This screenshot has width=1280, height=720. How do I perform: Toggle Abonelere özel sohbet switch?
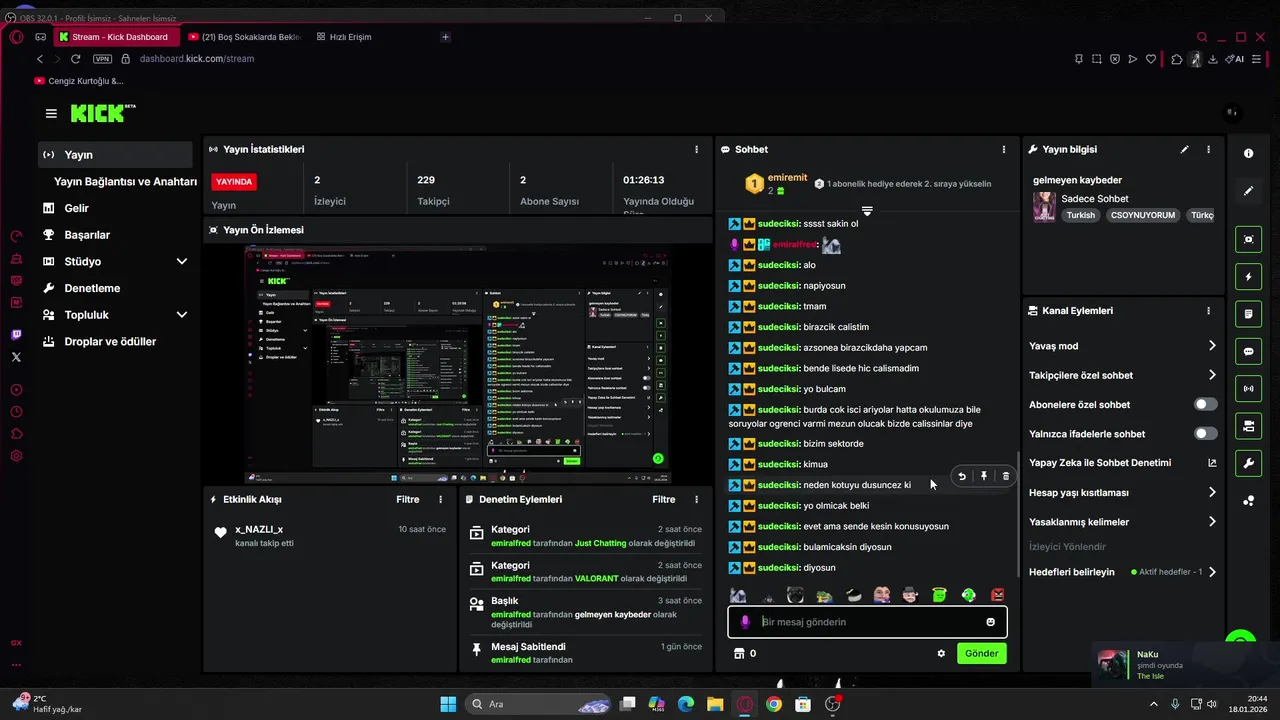pos(1206,405)
